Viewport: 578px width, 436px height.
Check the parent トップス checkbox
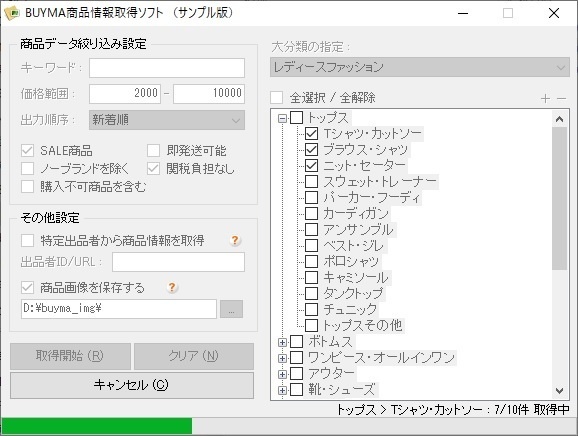pyautogui.click(x=297, y=118)
